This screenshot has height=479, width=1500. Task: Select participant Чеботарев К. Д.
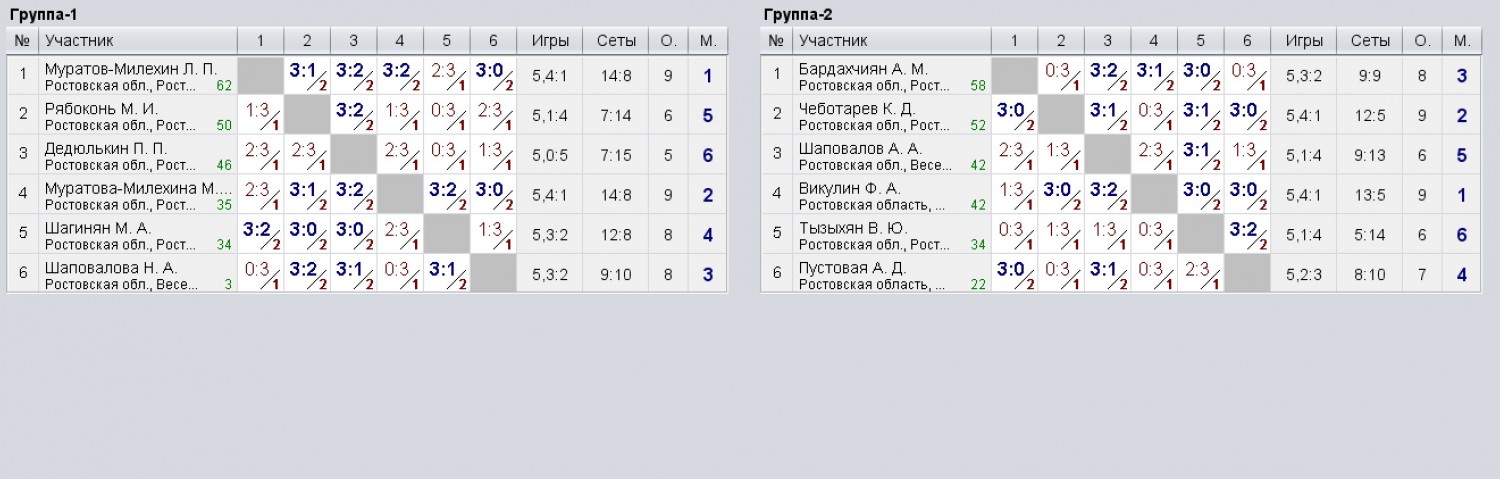[x=858, y=109]
